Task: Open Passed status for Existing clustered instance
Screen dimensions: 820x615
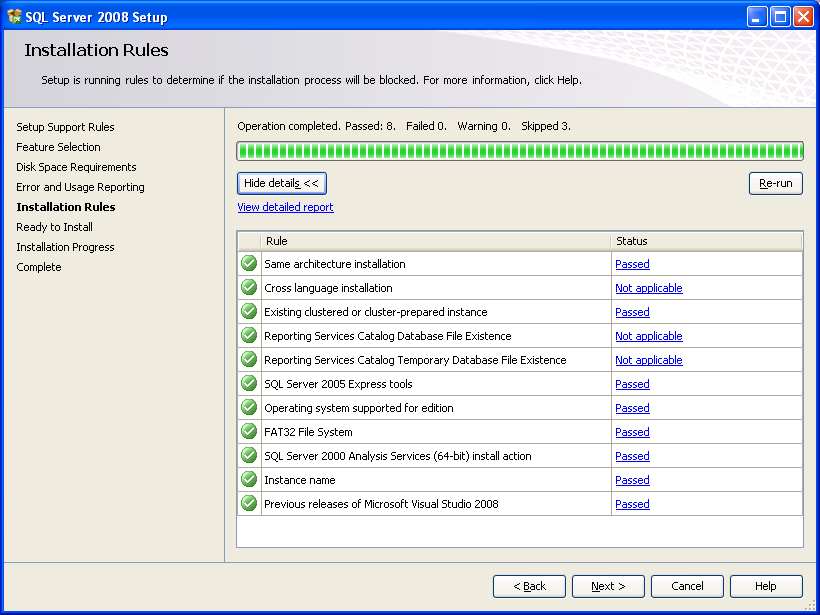Action: [x=632, y=312]
